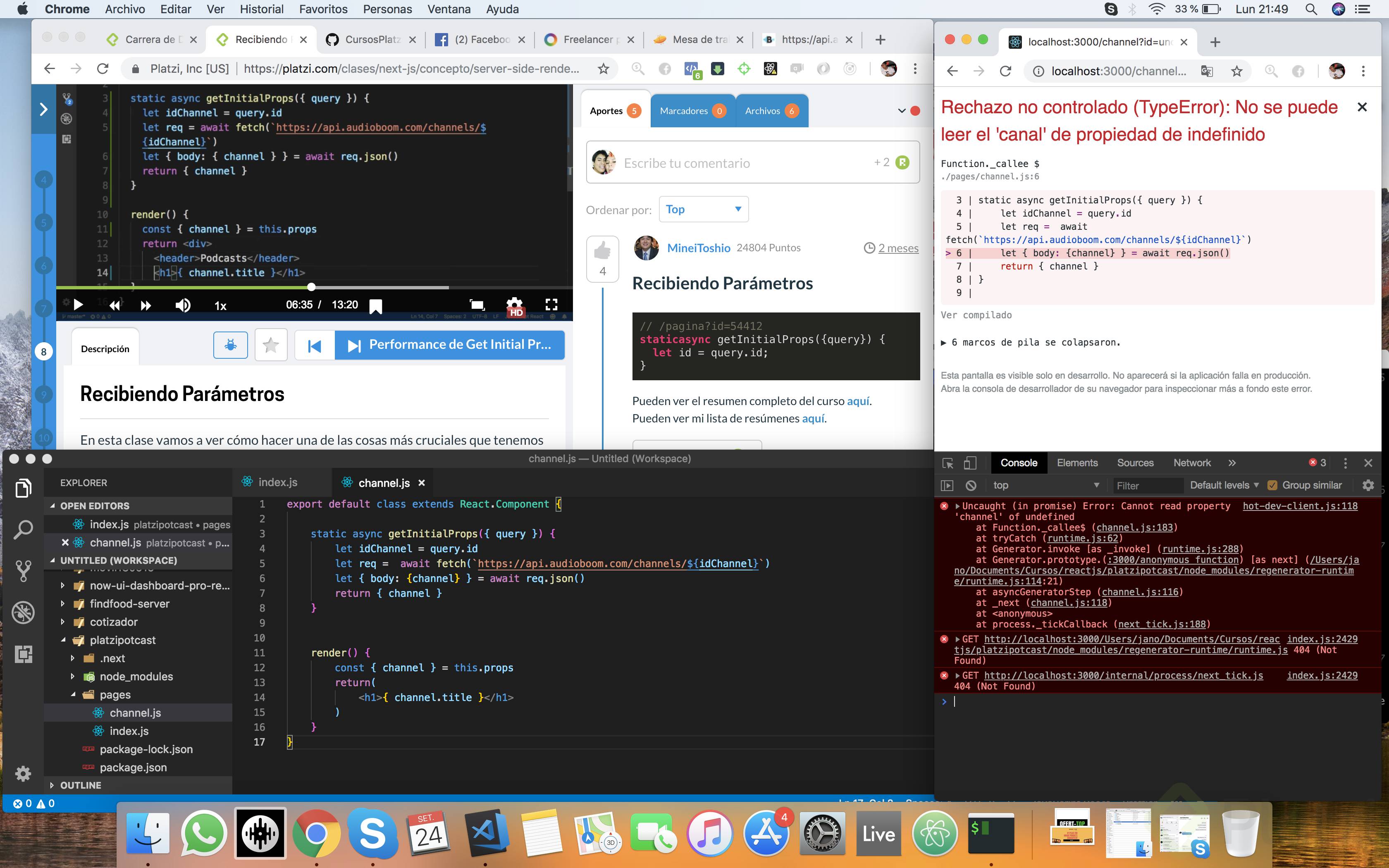Screen dimensions: 1389x868
Task: Click the Ver compilado link in the error overlay
Action: coord(976,315)
